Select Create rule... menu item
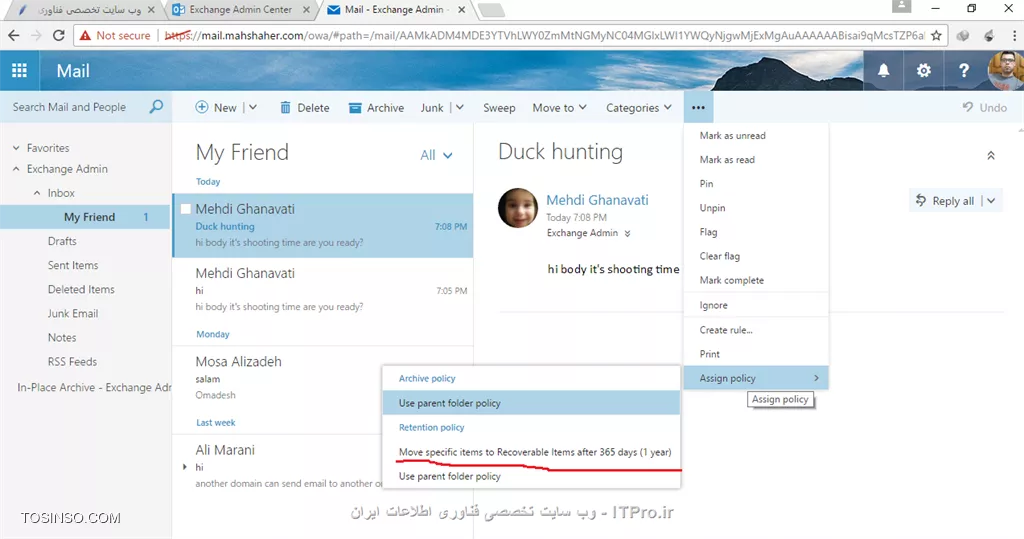1024x539 pixels. pos(756,330)
